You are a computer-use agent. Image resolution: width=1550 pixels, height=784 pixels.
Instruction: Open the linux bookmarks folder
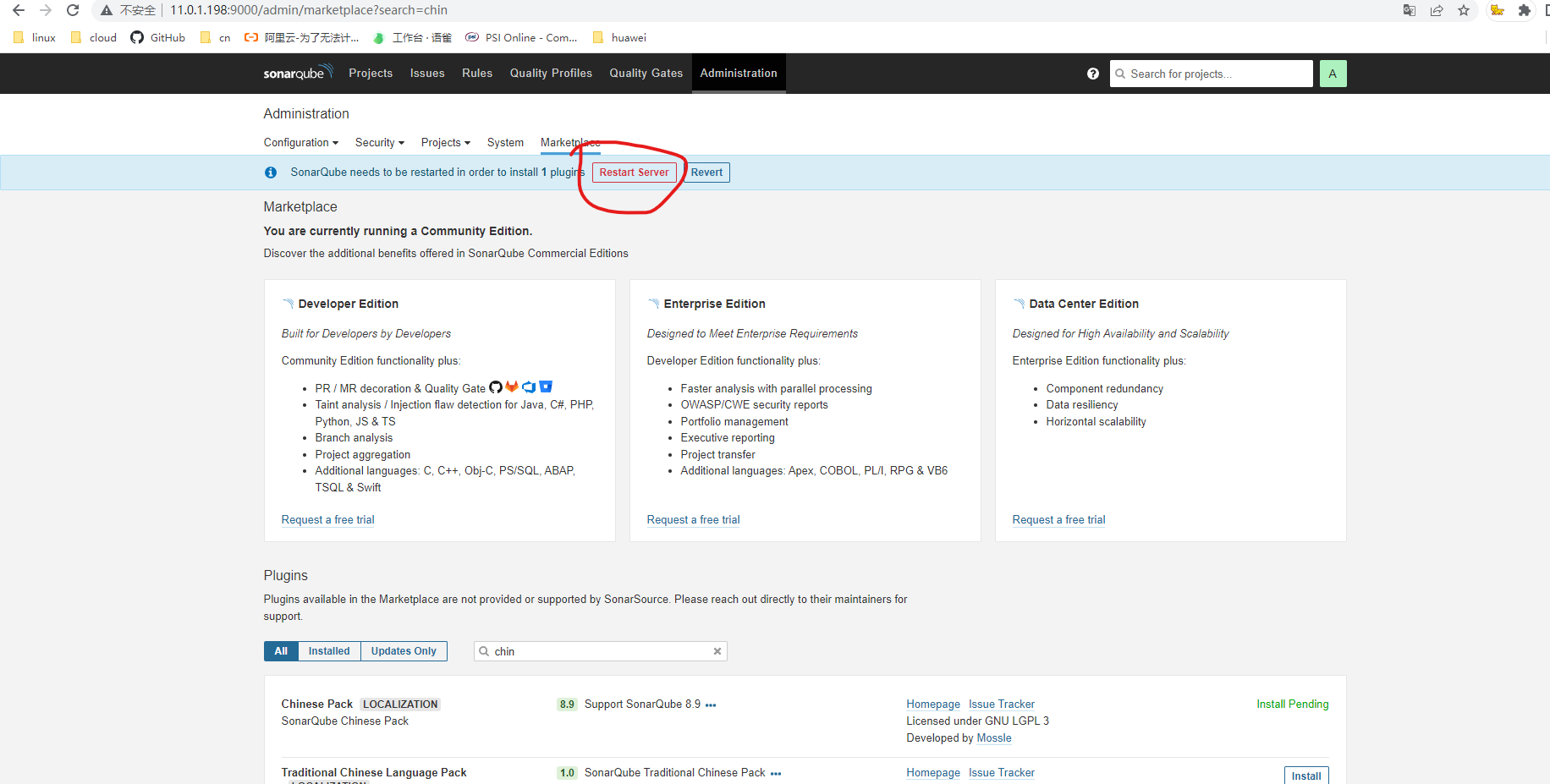35,37
